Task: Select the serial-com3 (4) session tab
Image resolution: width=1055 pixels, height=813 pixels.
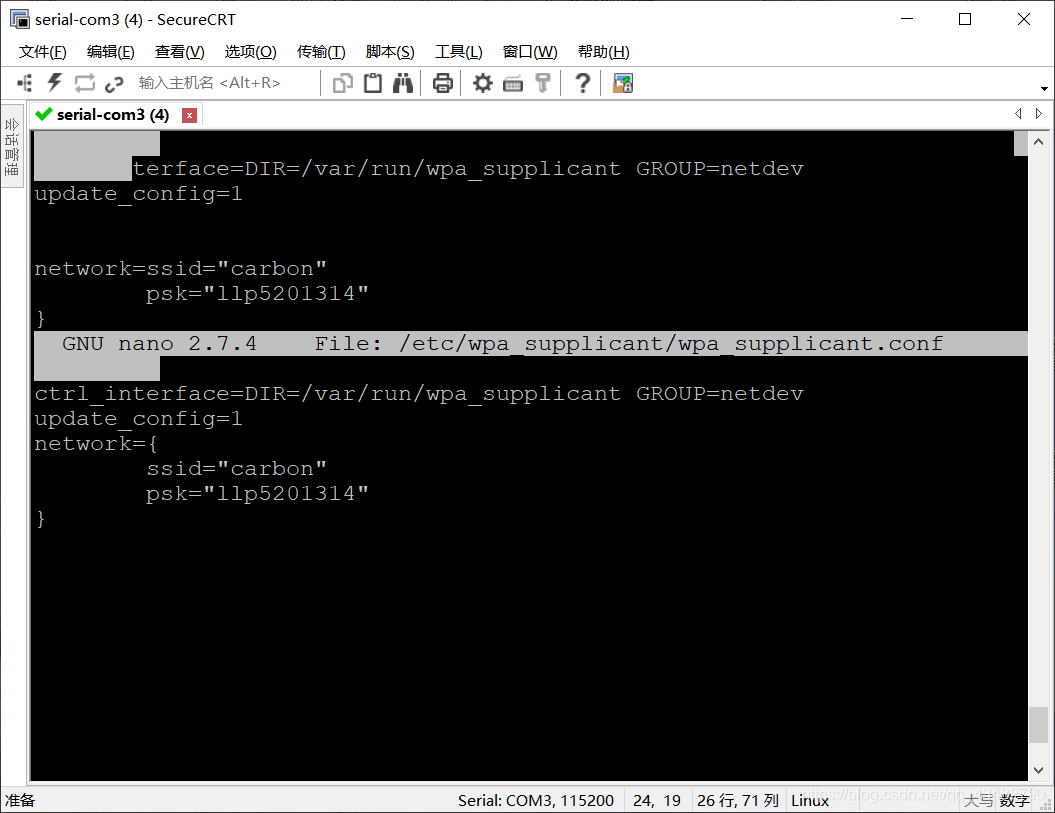Action: pos(114,115)
